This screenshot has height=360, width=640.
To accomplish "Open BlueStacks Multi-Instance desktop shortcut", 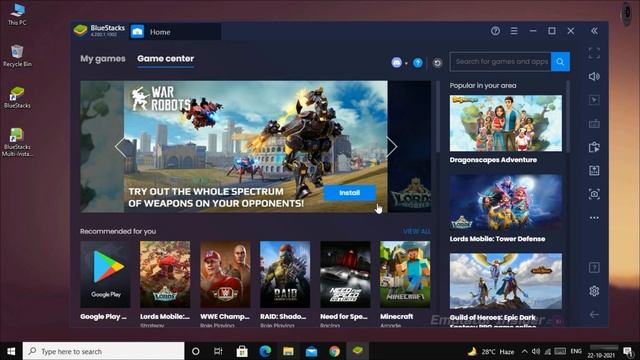I will 17,142.
